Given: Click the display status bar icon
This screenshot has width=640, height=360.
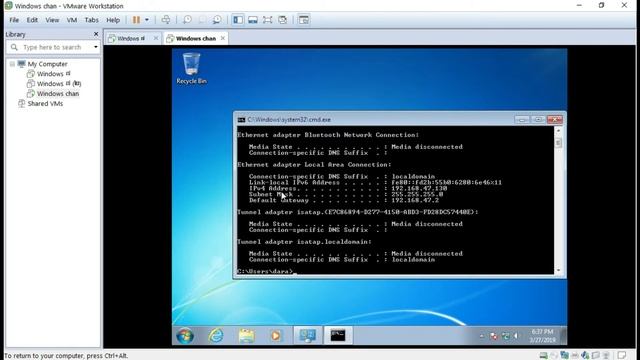Looking at the screenshot, I should 596,355.
